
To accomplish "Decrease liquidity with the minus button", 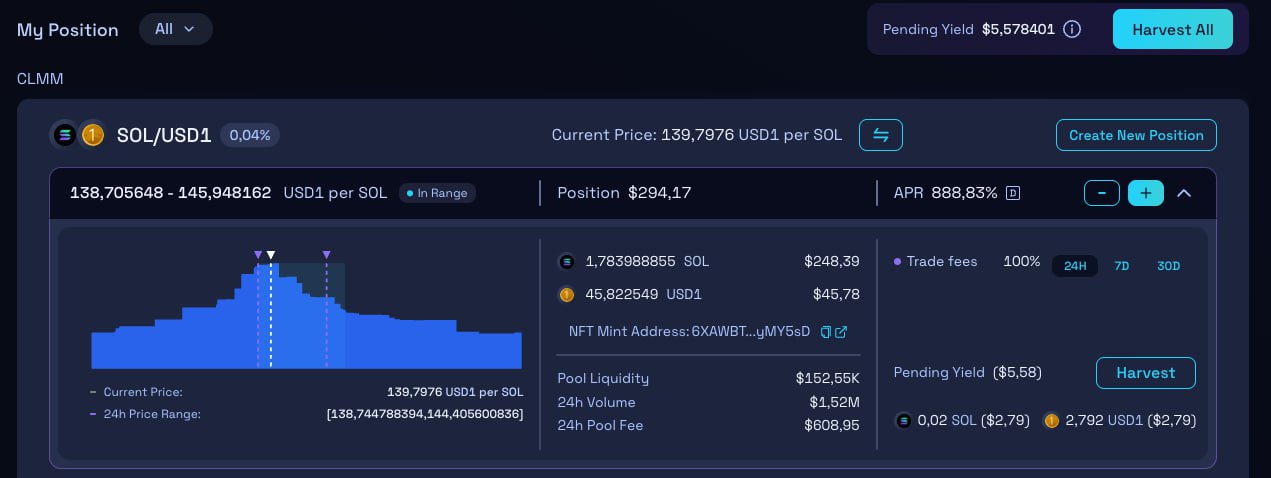I will [x=1101, y=193].
